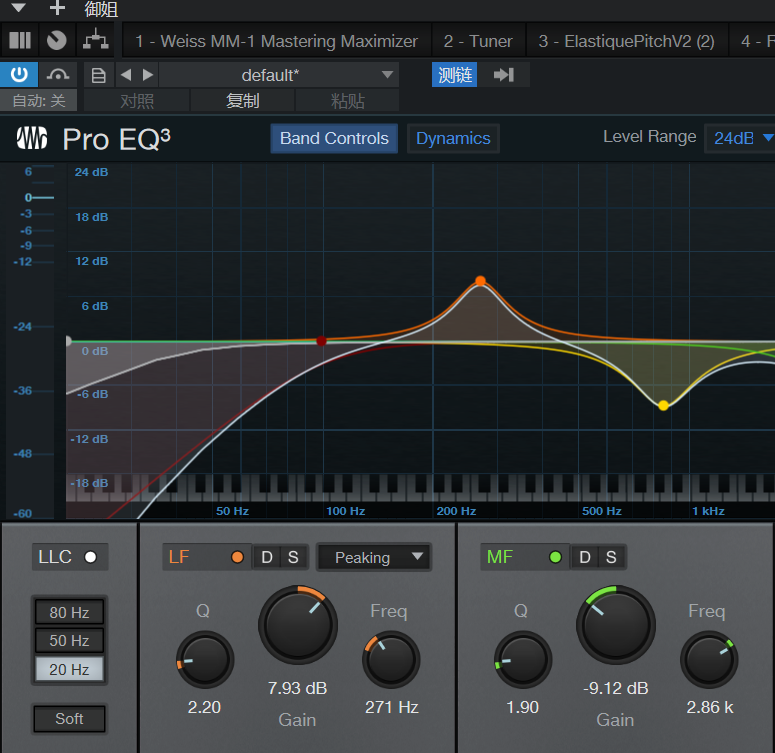Open the mixer bars icon in top bar
The width and height of the screenshot is (775, 753).
pos(20,40)
